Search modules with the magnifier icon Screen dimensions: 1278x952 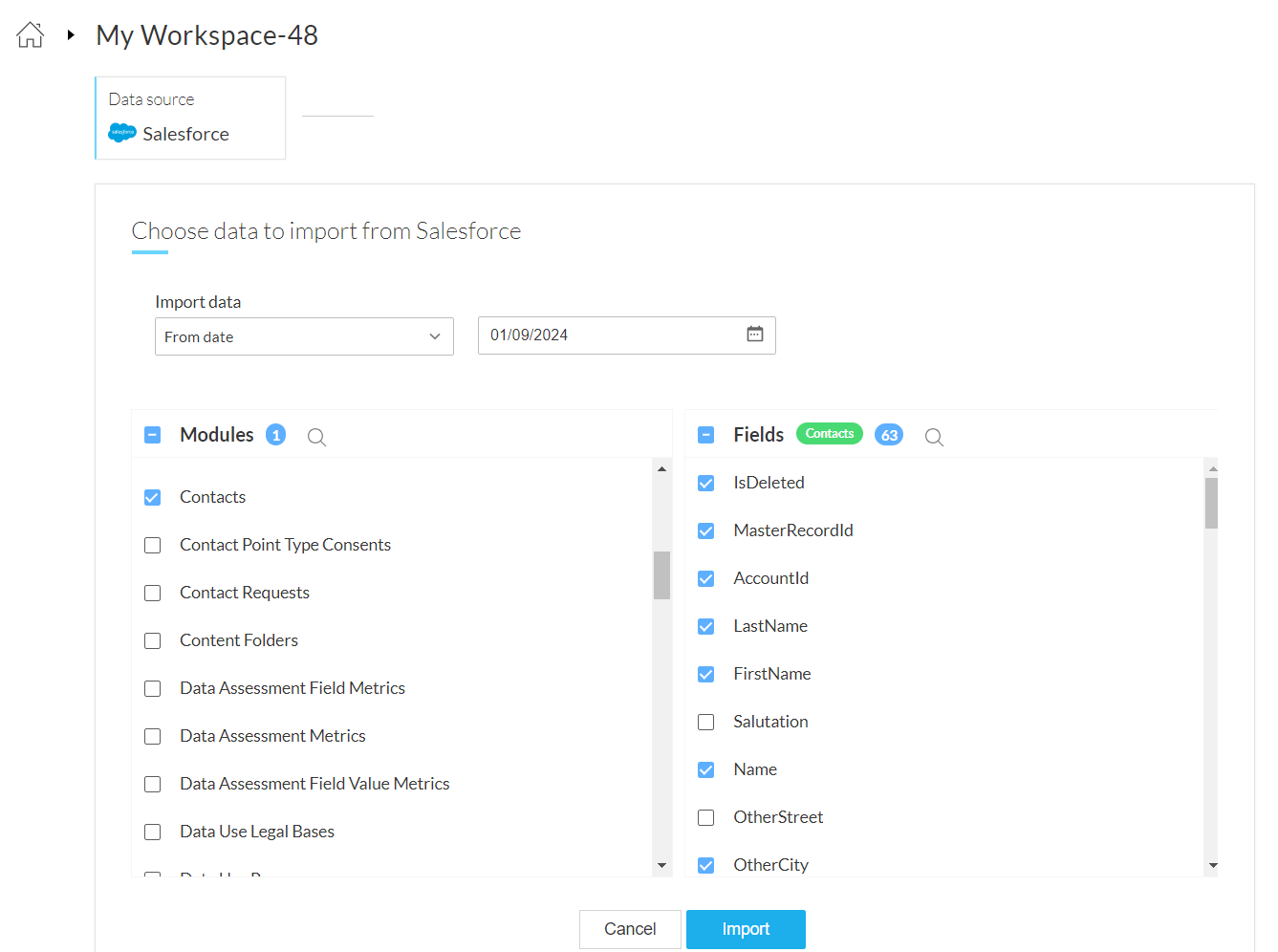(316, 437)
